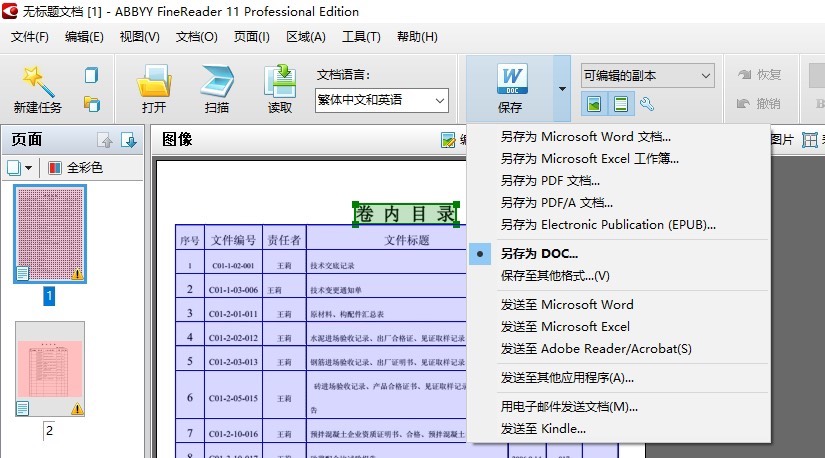Click the 读取 recognize document icon
The image size is (825, 458).
tap(280, 80)
